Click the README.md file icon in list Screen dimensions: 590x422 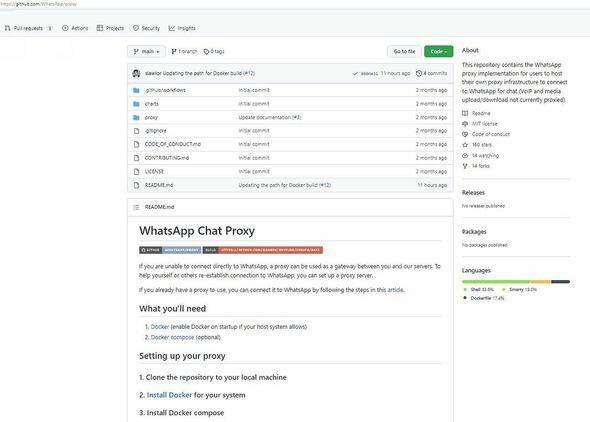[137, 185]
